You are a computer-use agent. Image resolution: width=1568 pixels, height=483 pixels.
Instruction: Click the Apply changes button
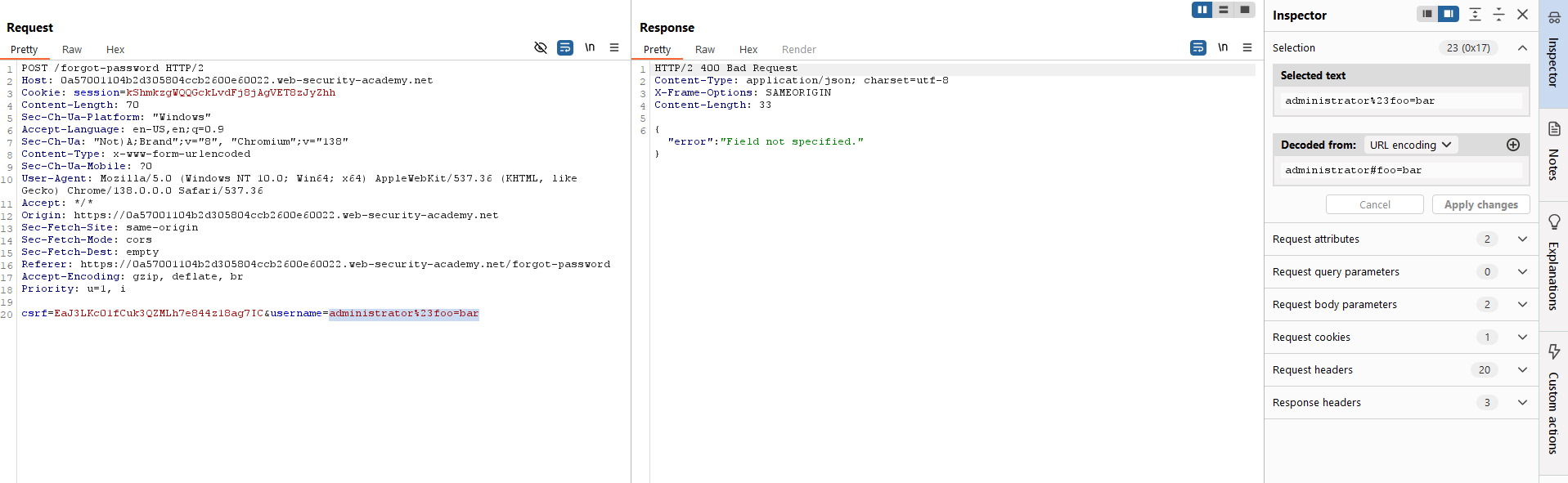pos(1480,204)
